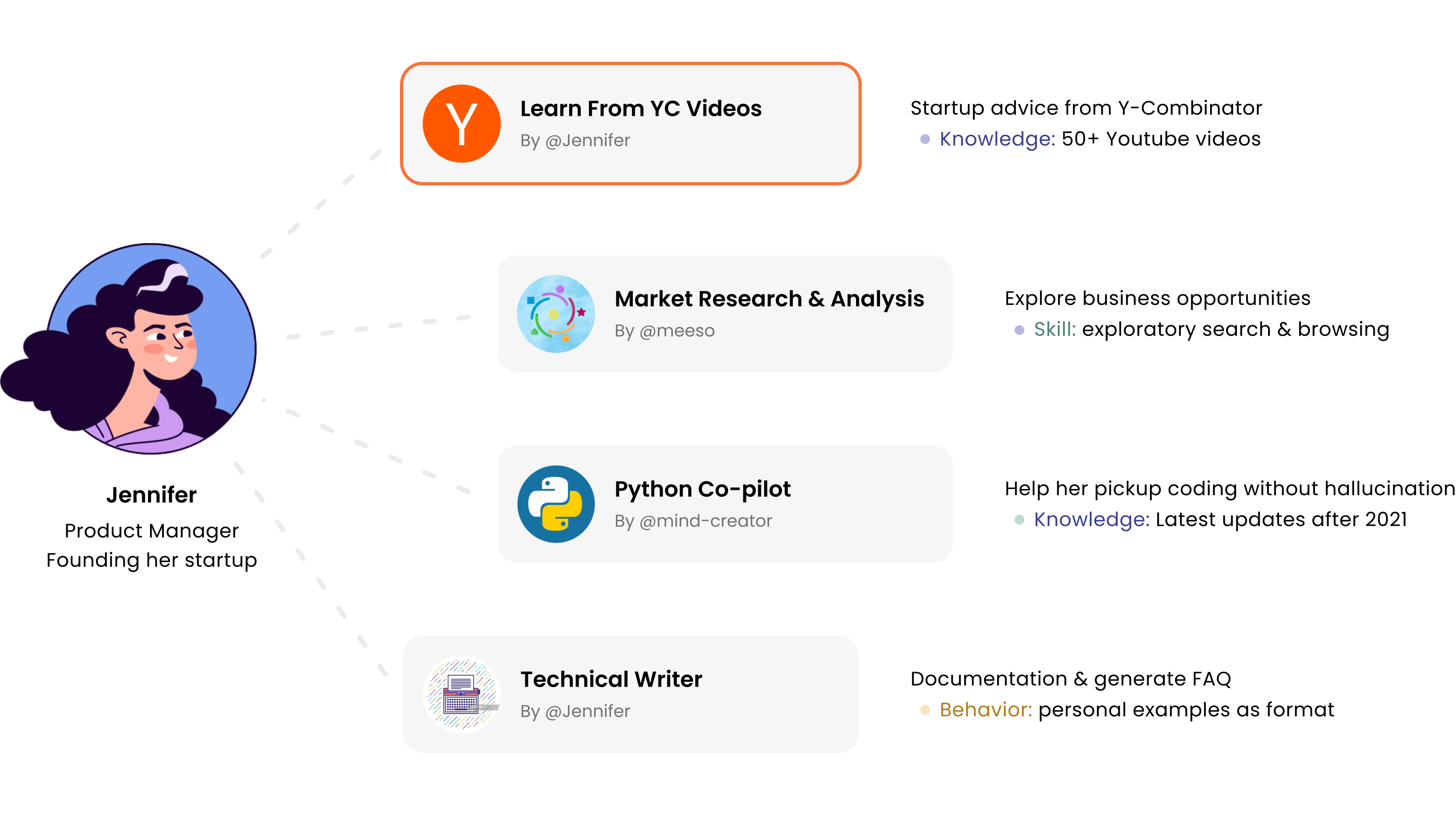Select the Technical Writer title
The width and height of the screenshot is (1456, 818).
(x=611, y=679)
